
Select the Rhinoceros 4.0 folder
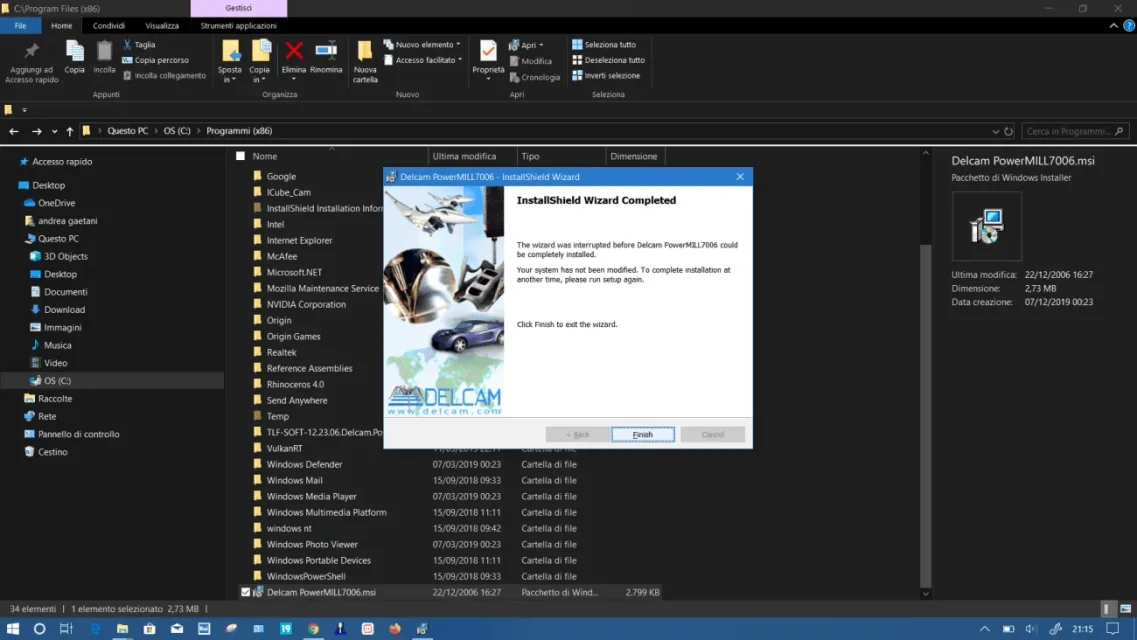(x=295, y=384)
